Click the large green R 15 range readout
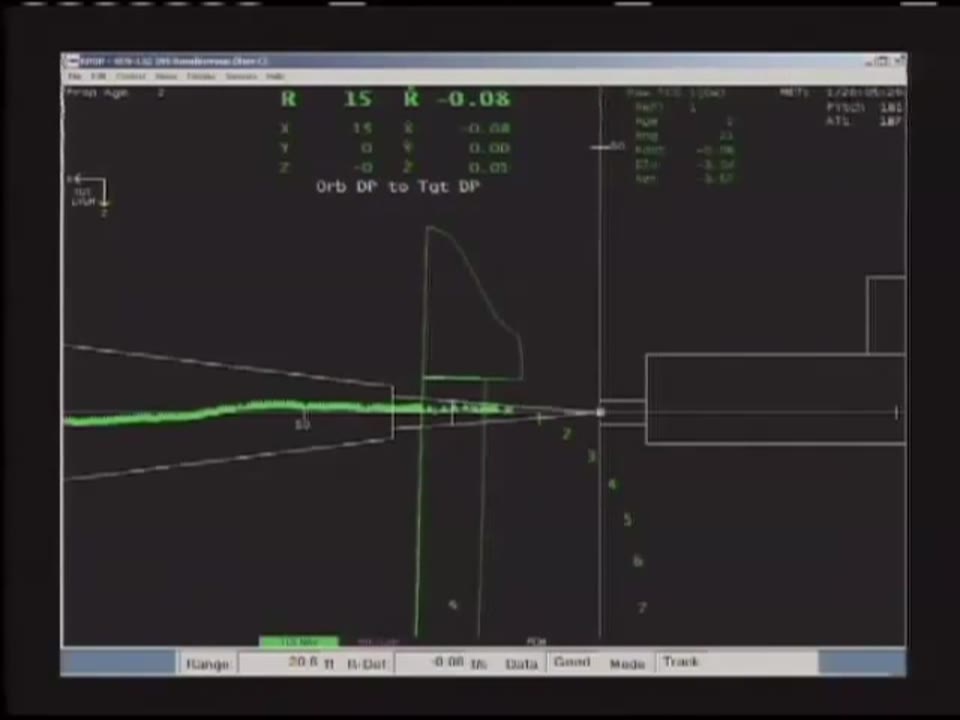960x720 pixels. pos(326,99)
